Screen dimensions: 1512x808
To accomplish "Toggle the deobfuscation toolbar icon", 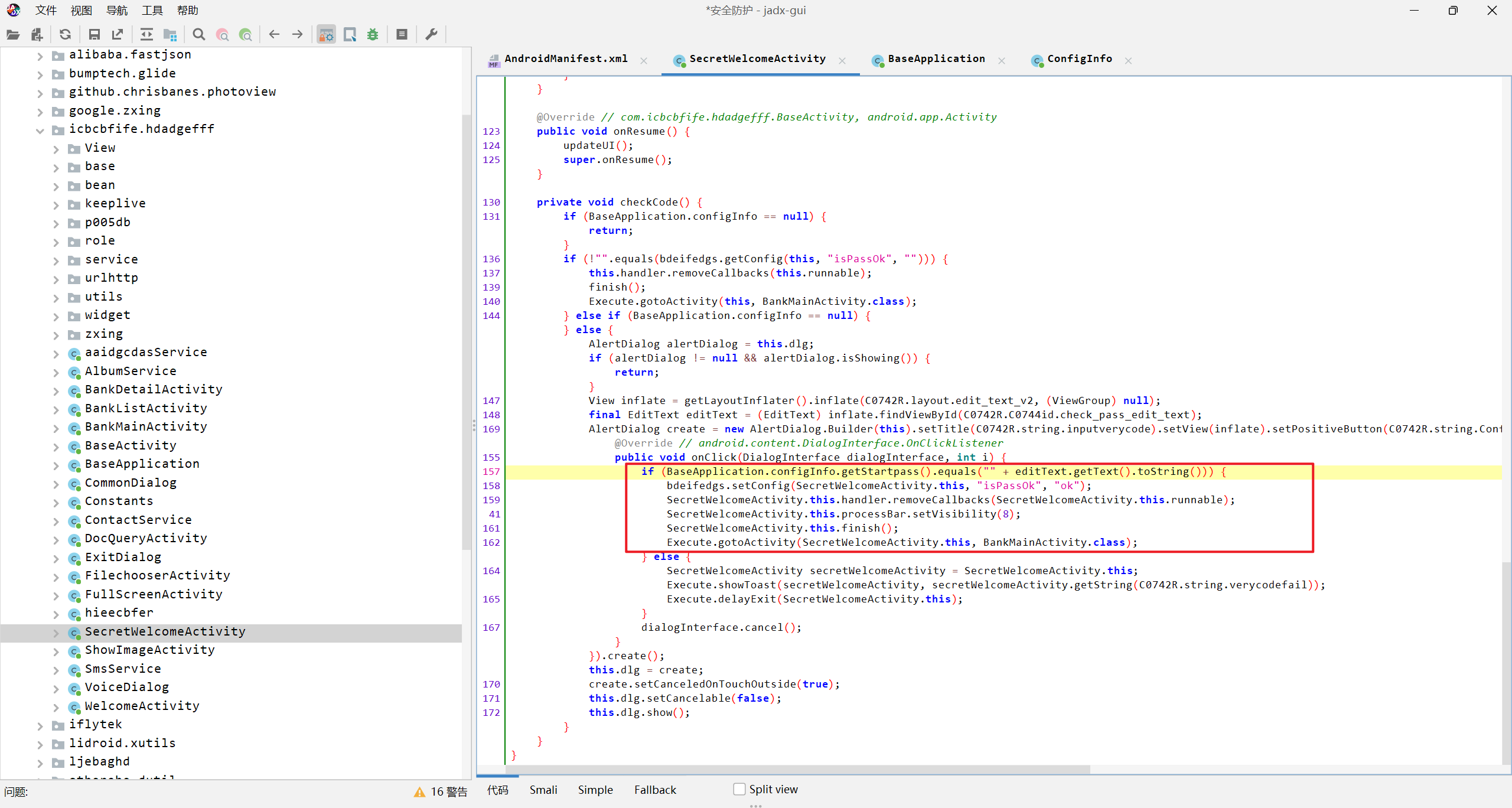I will (326, 35).
